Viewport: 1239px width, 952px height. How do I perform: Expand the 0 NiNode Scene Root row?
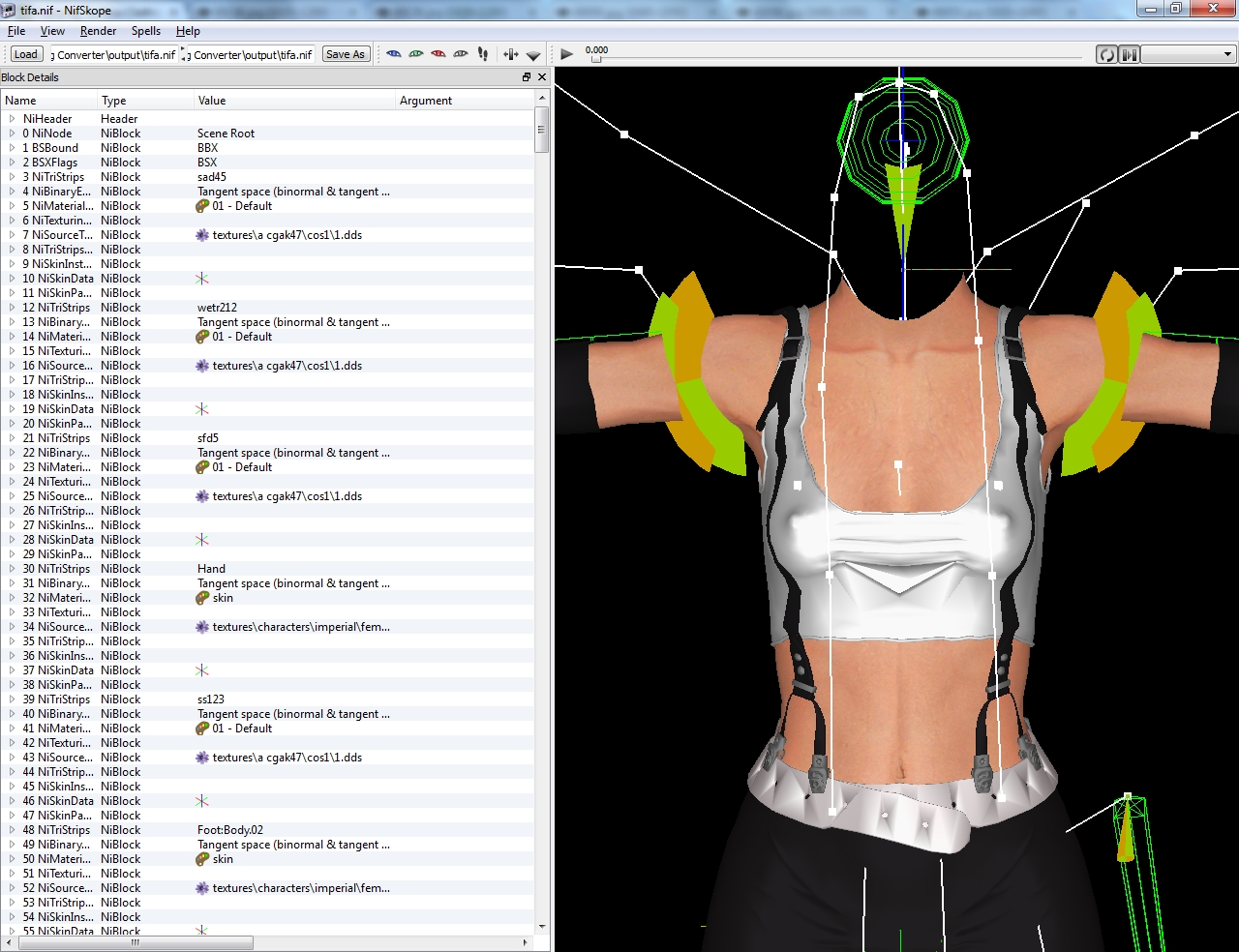pos(12,134)
